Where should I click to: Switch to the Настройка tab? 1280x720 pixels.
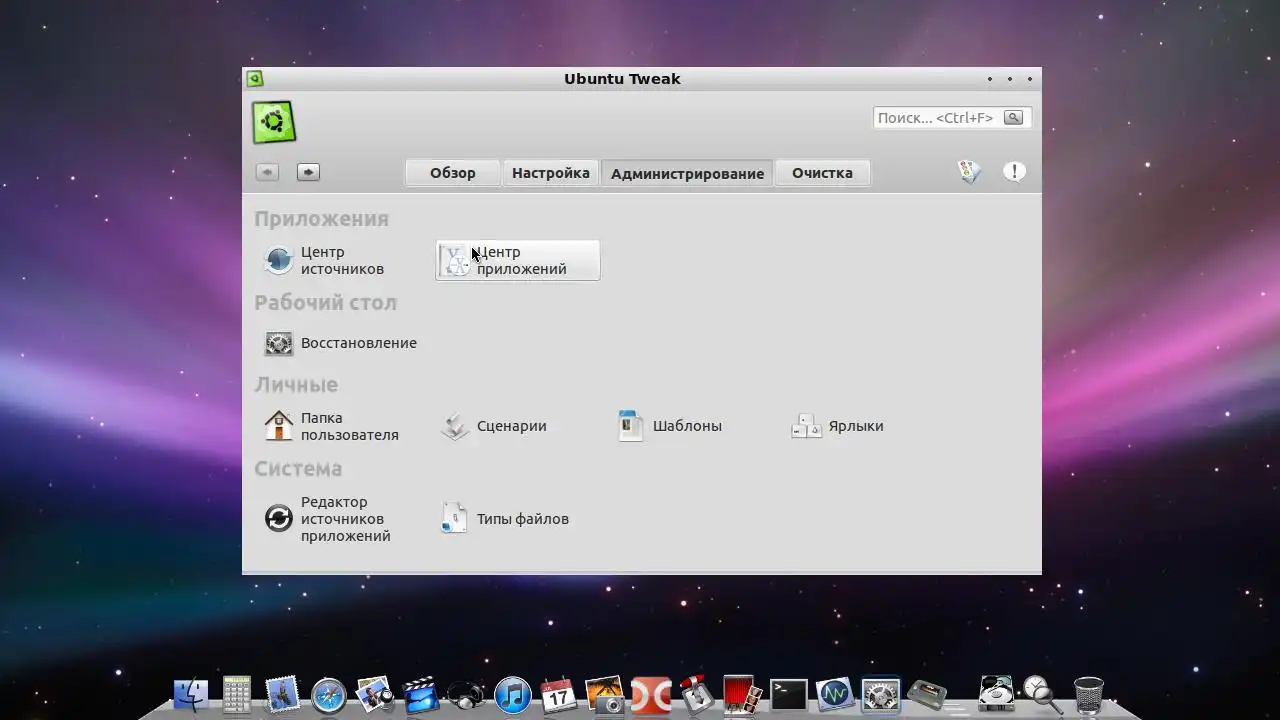pyautogui.click(x=551, y=173)
